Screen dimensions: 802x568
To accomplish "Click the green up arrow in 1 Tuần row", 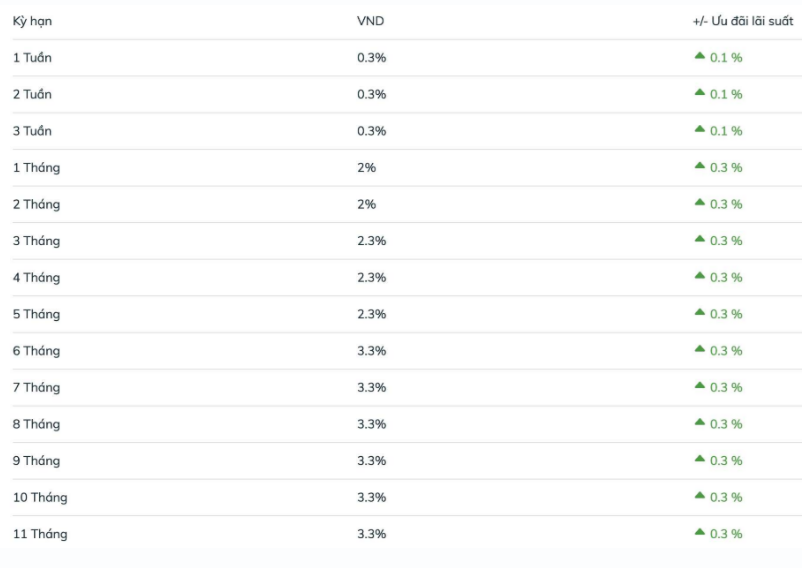I will coord(700,57).
